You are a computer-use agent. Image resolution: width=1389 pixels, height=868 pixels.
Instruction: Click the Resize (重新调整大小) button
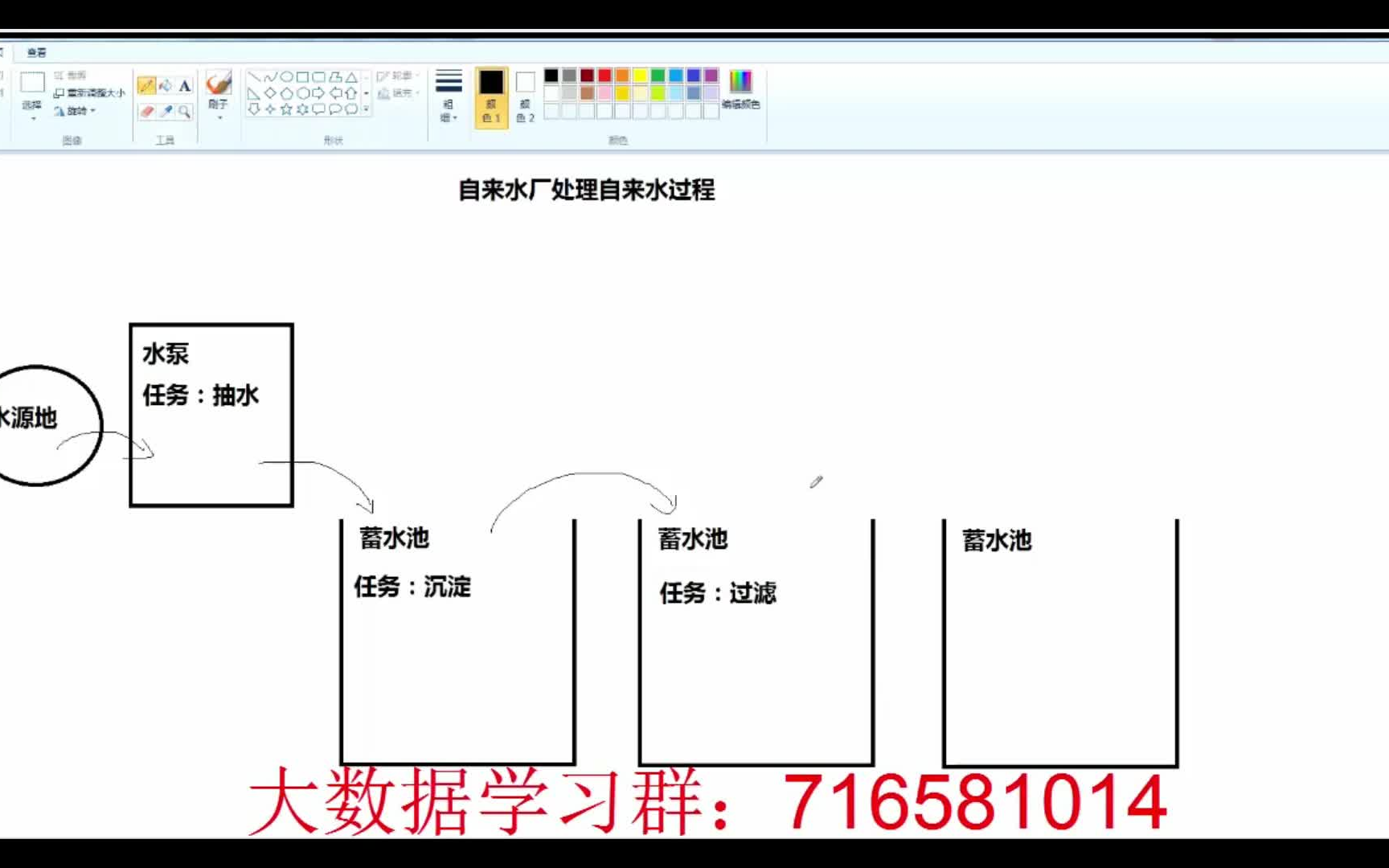coord(89,93)
